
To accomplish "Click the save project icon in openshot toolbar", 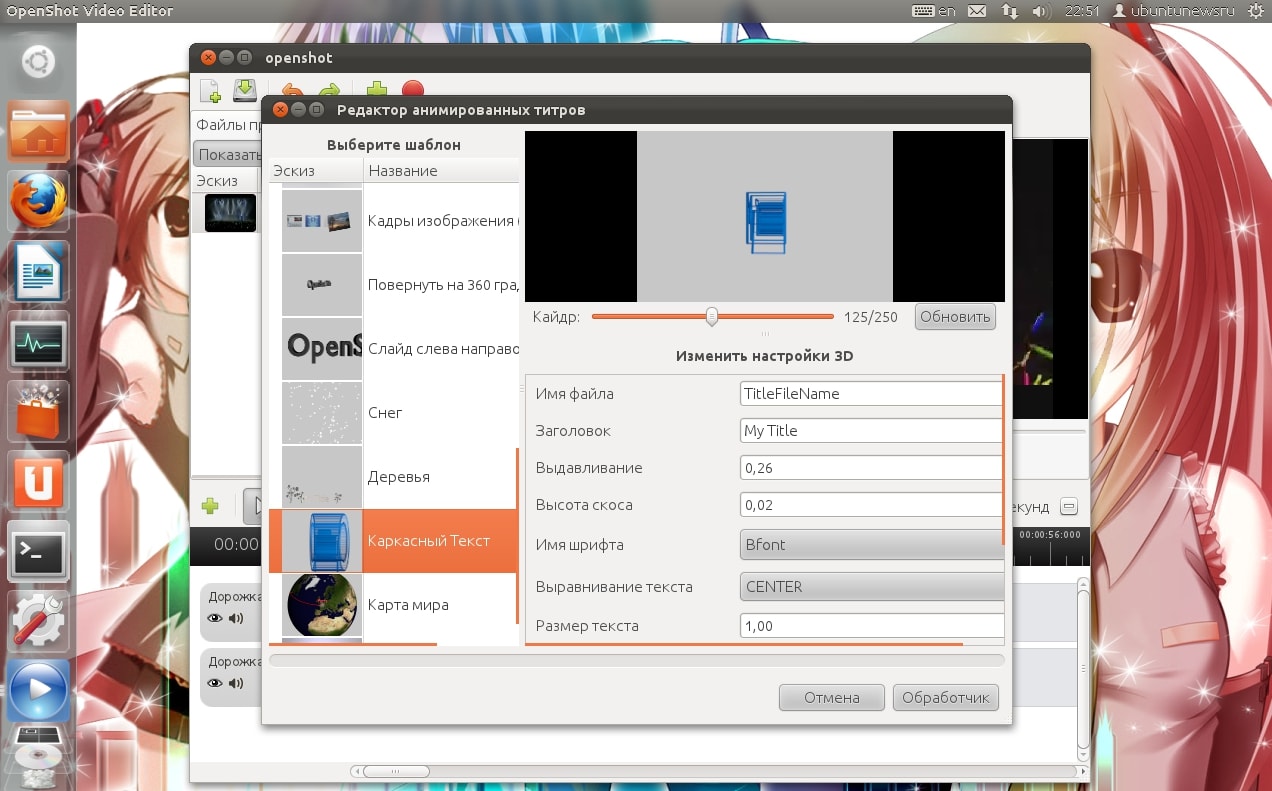I will click(245, 90).
